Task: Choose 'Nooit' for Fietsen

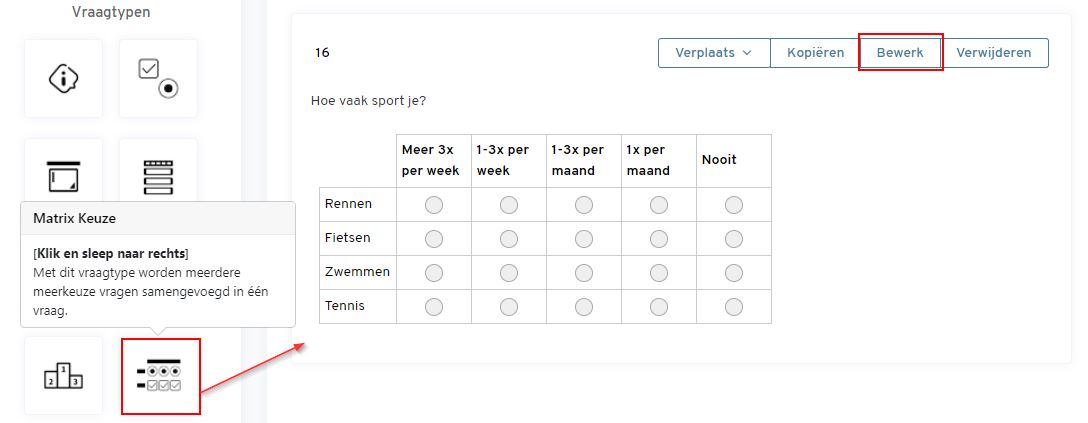Action: click(733, 239)
